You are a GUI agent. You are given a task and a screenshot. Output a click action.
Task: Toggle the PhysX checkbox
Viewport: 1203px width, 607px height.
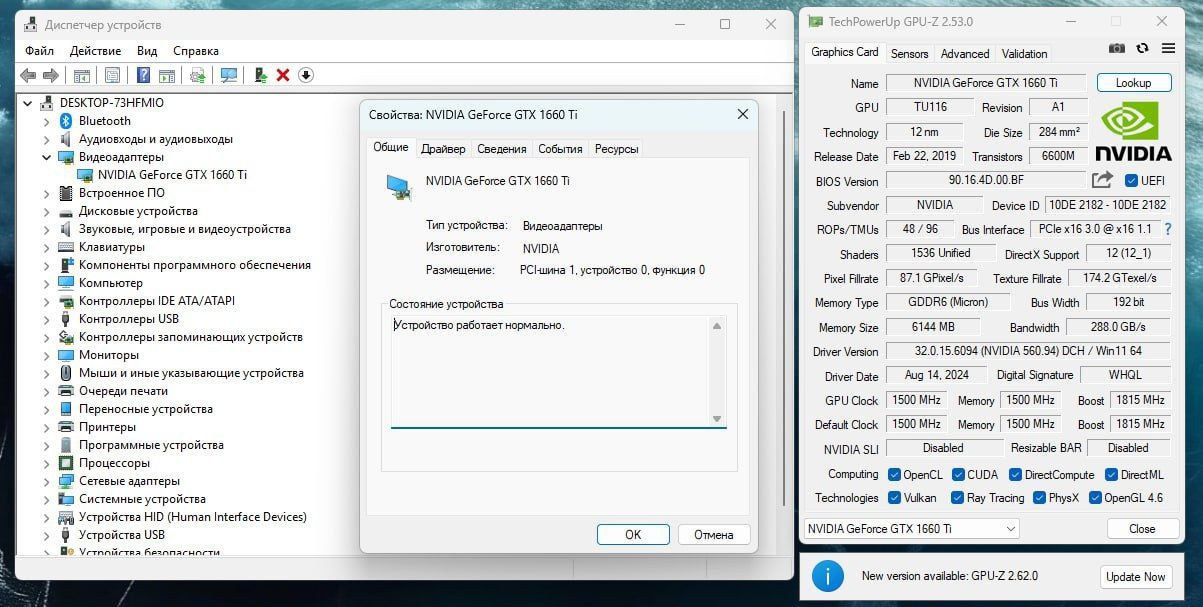pyautogui.click(x=1039, y=498)
